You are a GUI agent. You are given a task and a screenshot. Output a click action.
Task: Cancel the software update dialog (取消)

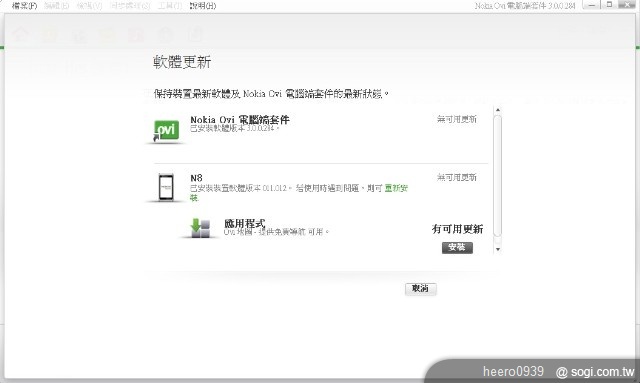point(420,289)
